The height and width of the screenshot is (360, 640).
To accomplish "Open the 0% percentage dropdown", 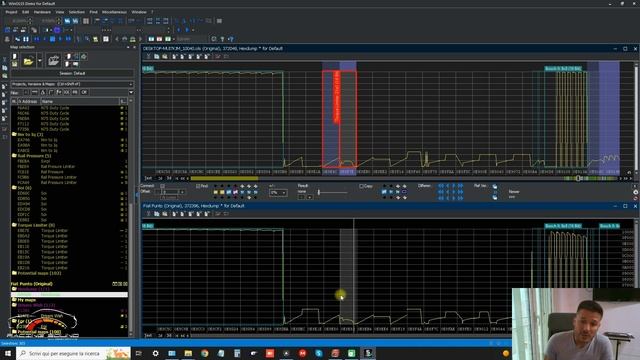I will click(x=278, y=193).
